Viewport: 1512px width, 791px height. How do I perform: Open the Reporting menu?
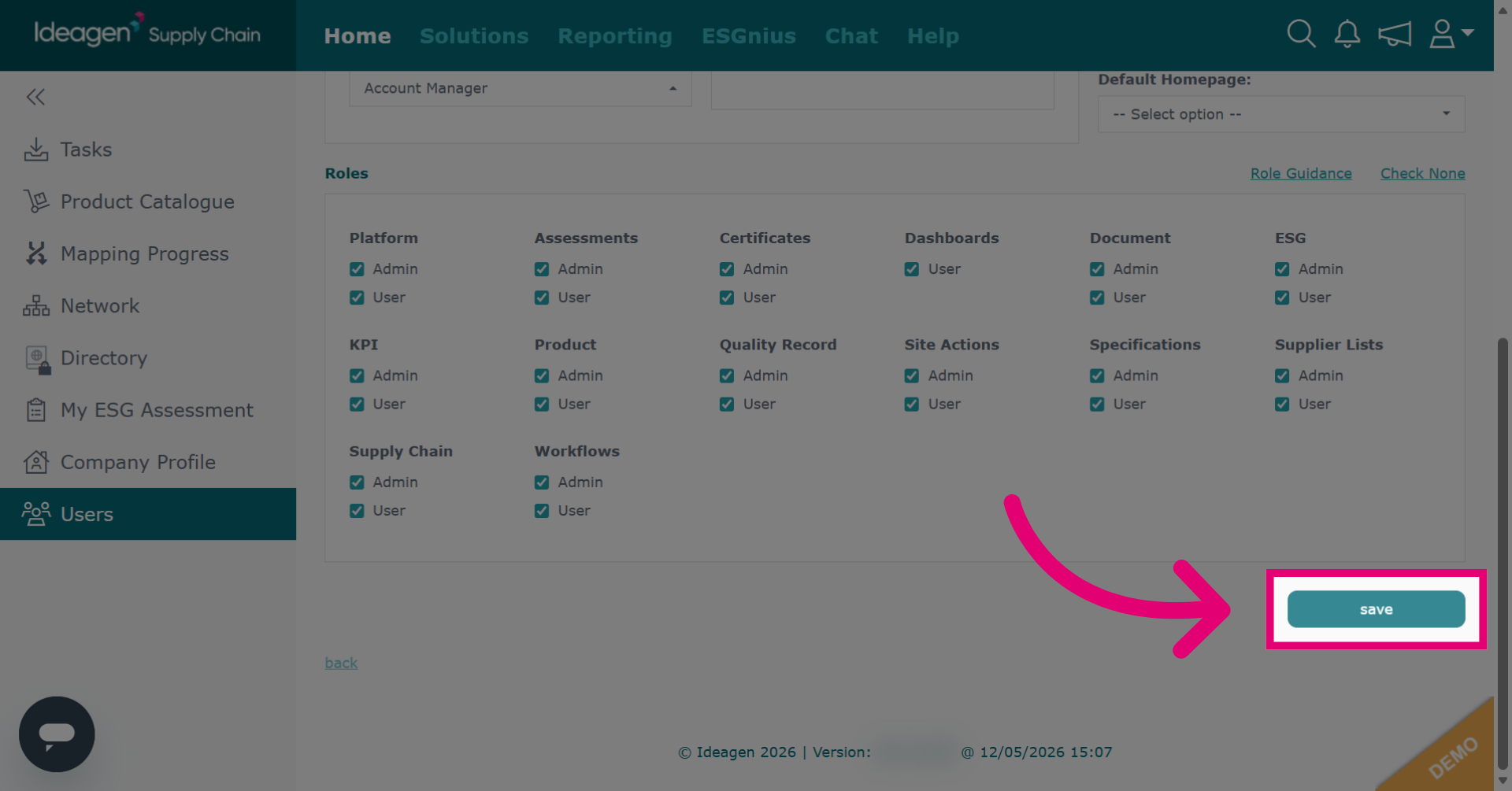click(615, 36)
